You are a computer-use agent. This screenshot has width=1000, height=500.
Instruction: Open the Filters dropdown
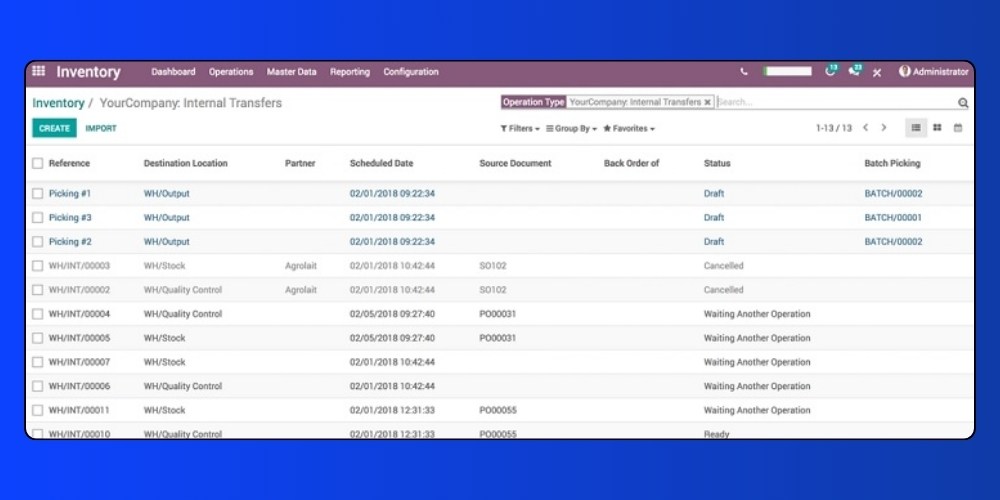pos(520,128)
